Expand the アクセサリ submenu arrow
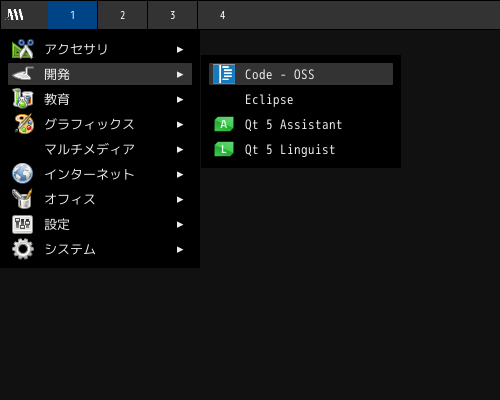This screenshot has width=500, height=400. point(180,50)
